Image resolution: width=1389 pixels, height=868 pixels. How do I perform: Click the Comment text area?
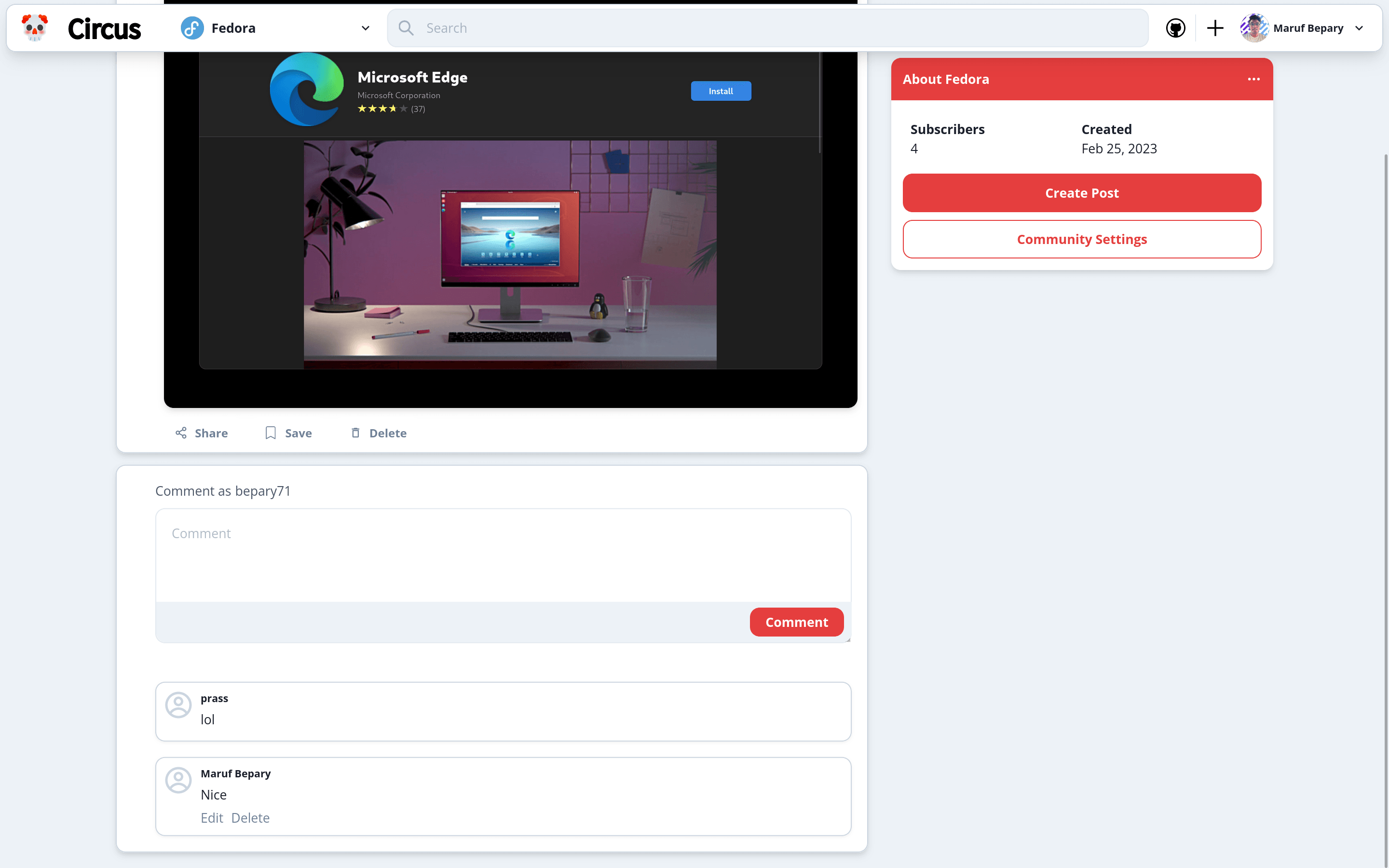tap(504, 555)
